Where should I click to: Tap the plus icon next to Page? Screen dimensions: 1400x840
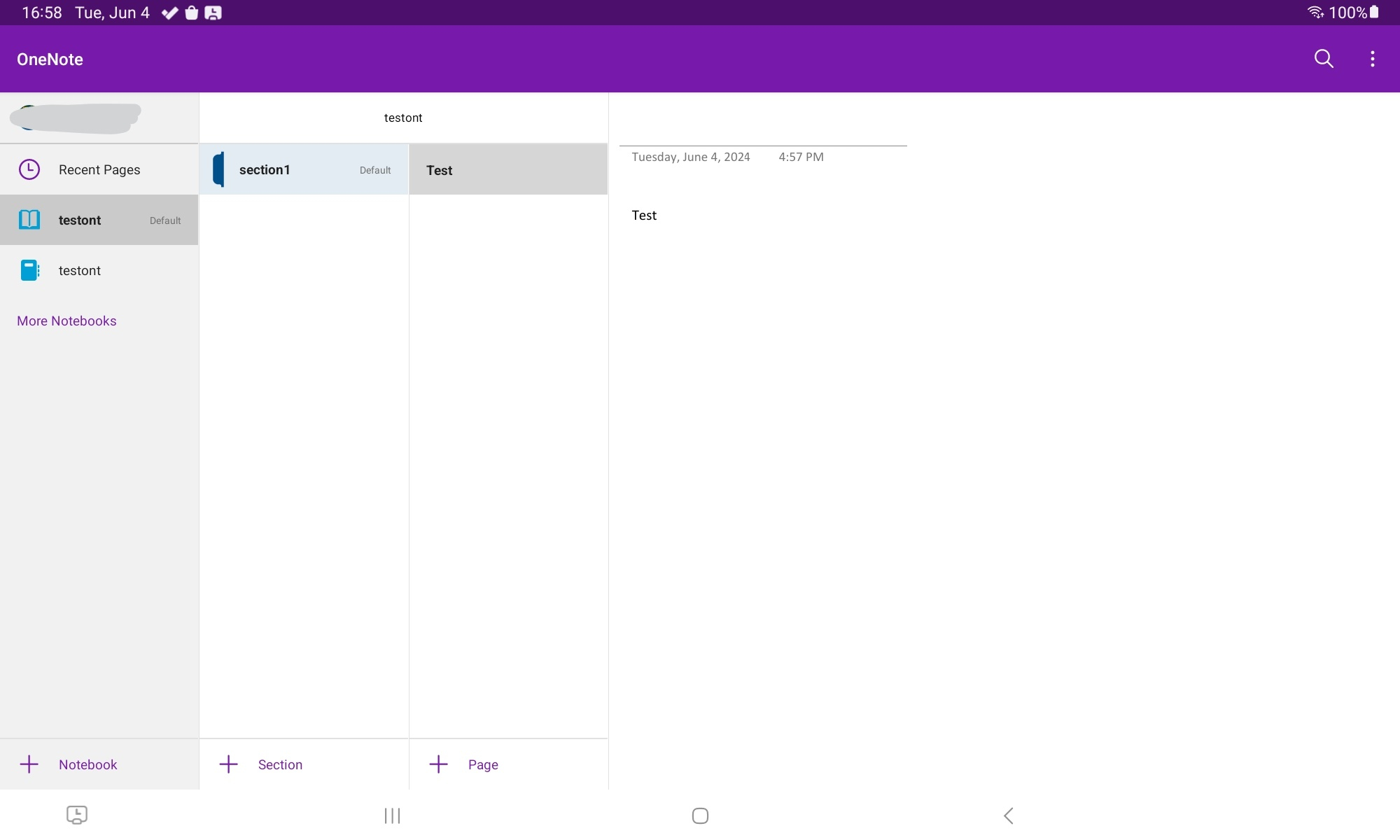[x=438, y=764]
